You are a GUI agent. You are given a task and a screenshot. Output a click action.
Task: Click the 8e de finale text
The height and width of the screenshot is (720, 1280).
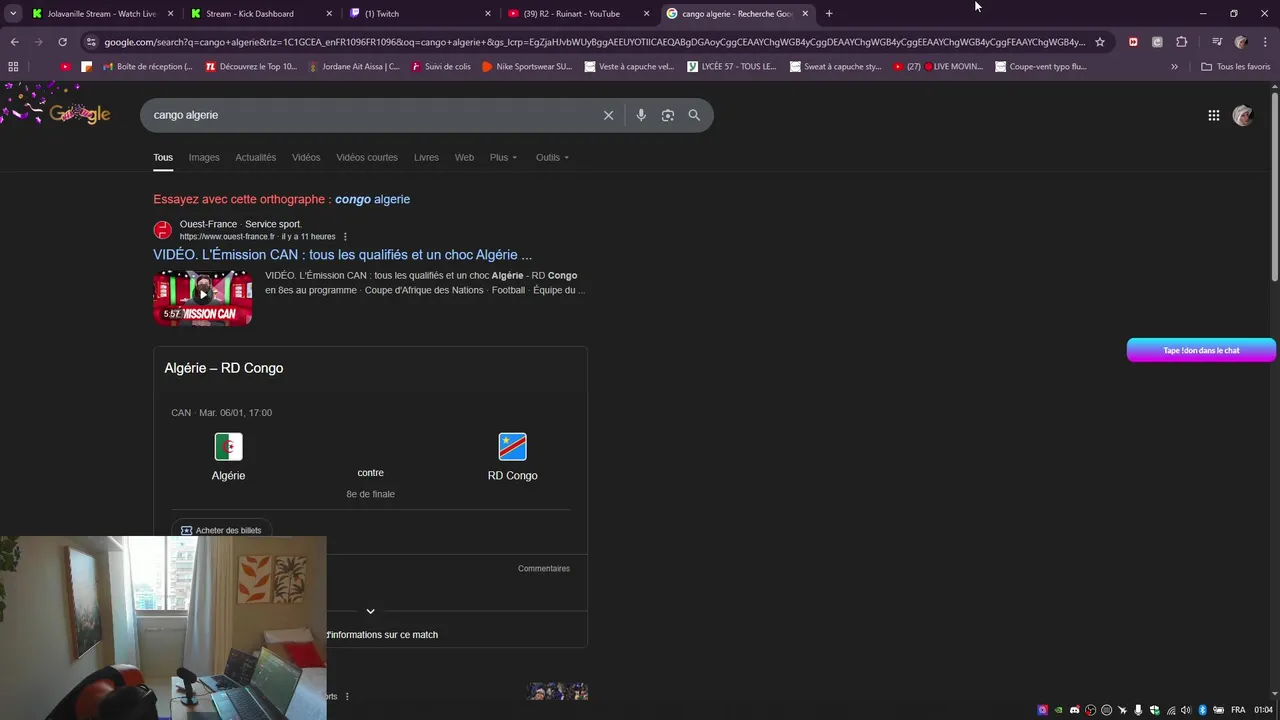[370, 494]
